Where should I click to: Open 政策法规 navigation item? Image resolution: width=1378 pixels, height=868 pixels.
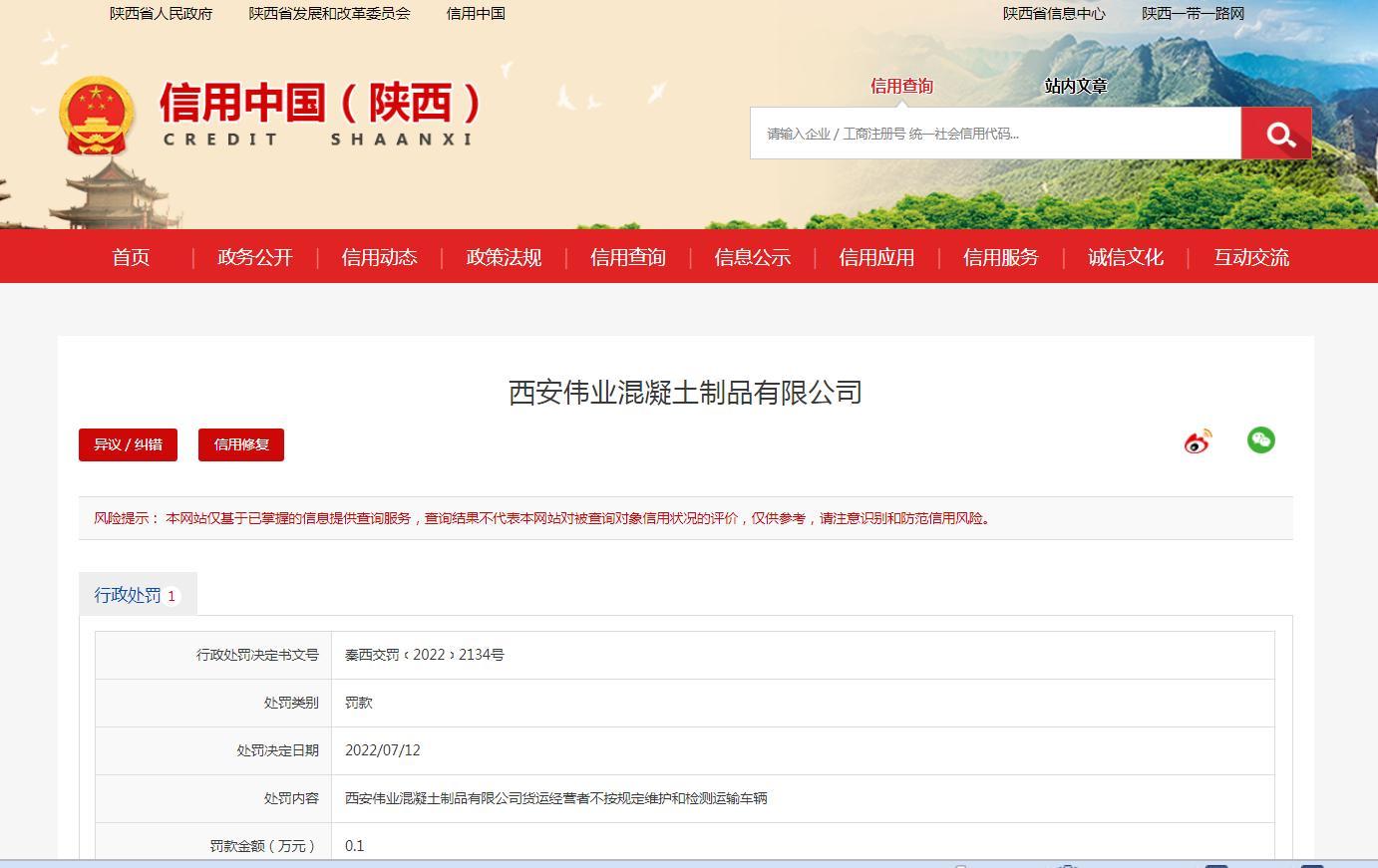(x=504, y=257)
